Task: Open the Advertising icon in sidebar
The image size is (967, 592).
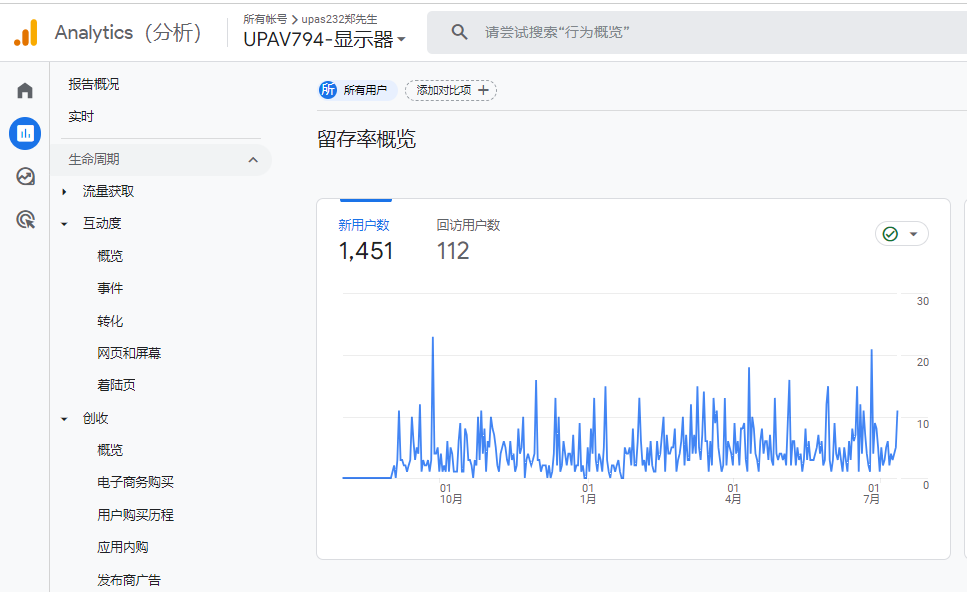Action: pos(25,219)
